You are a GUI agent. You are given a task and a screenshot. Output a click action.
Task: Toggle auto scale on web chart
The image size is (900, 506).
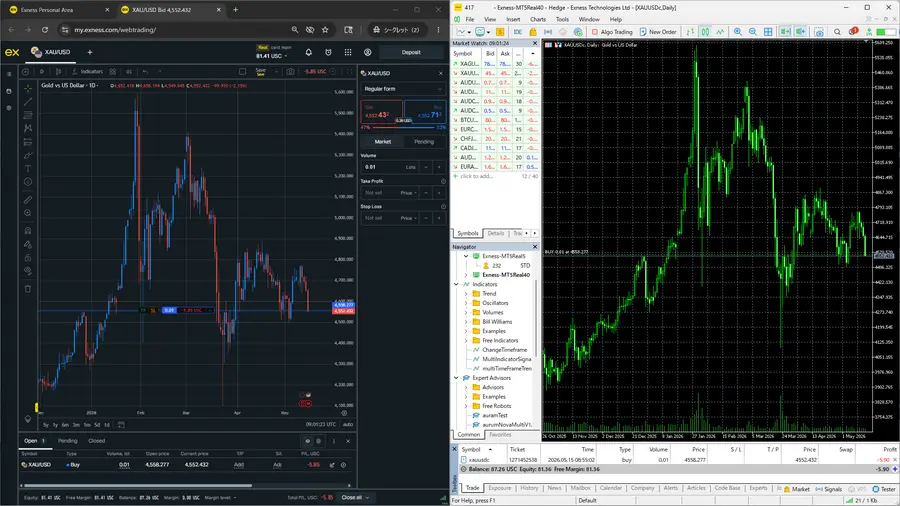348,425
